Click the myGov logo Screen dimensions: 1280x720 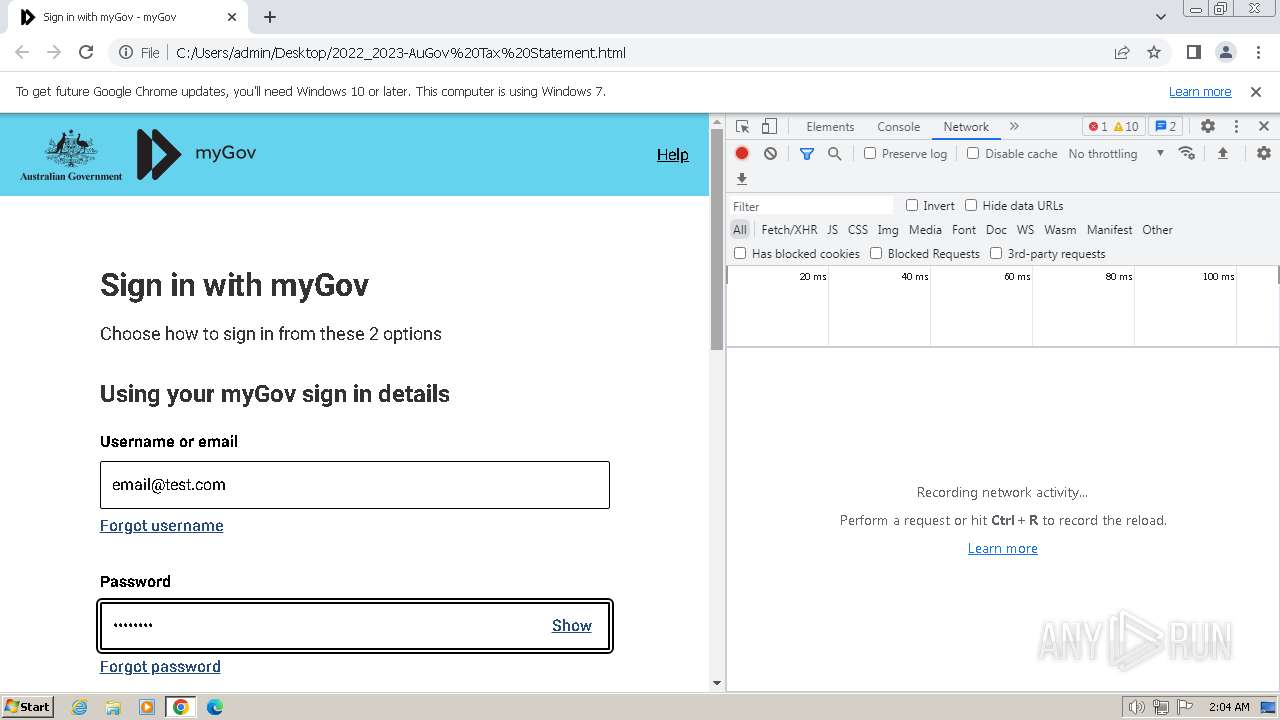click(196, 154)
